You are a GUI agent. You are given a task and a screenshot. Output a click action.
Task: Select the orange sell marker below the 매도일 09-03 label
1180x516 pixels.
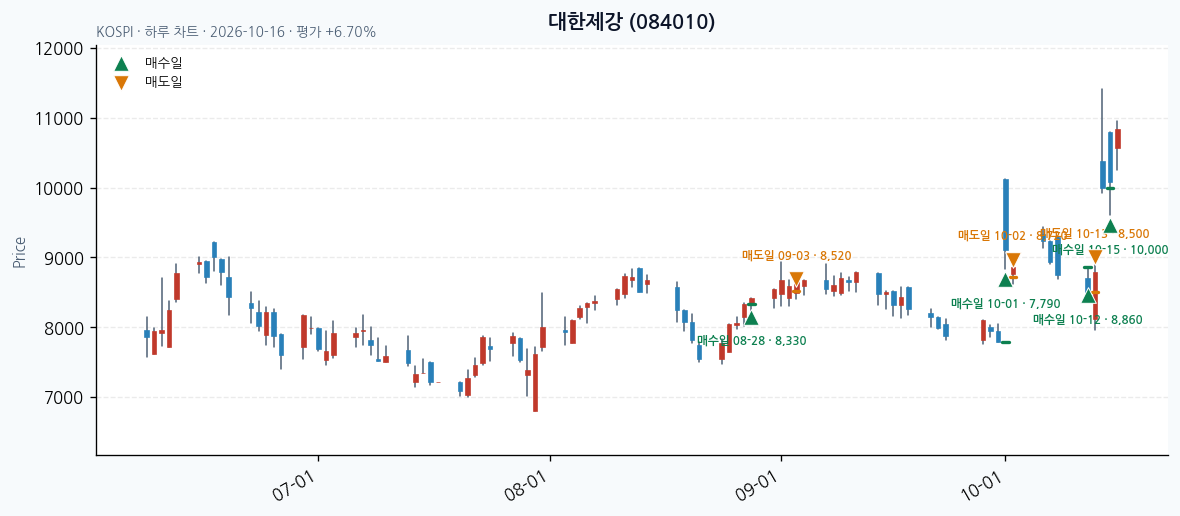tap(796, 279)
